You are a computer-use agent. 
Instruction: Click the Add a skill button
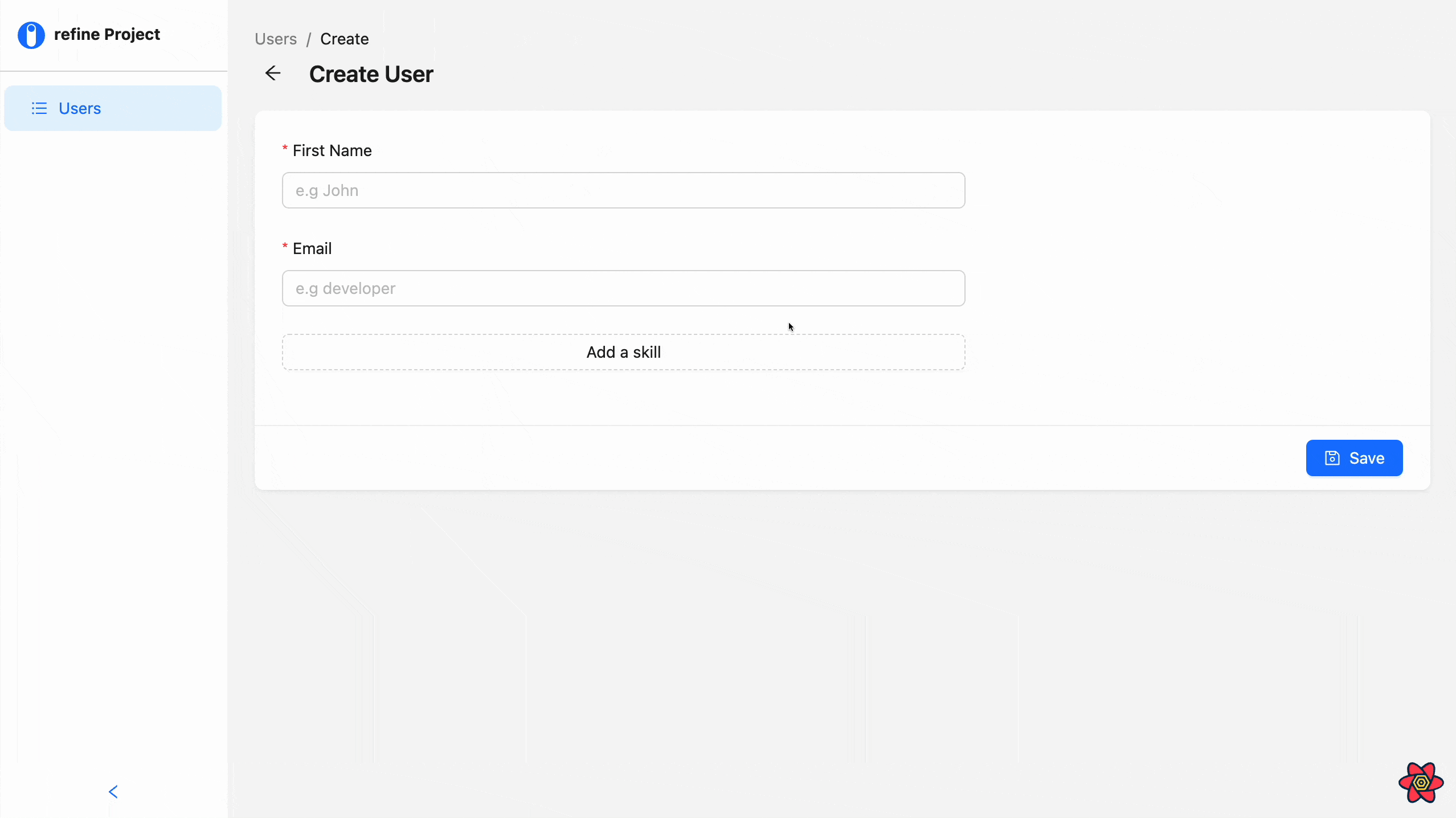coord(623,352)
